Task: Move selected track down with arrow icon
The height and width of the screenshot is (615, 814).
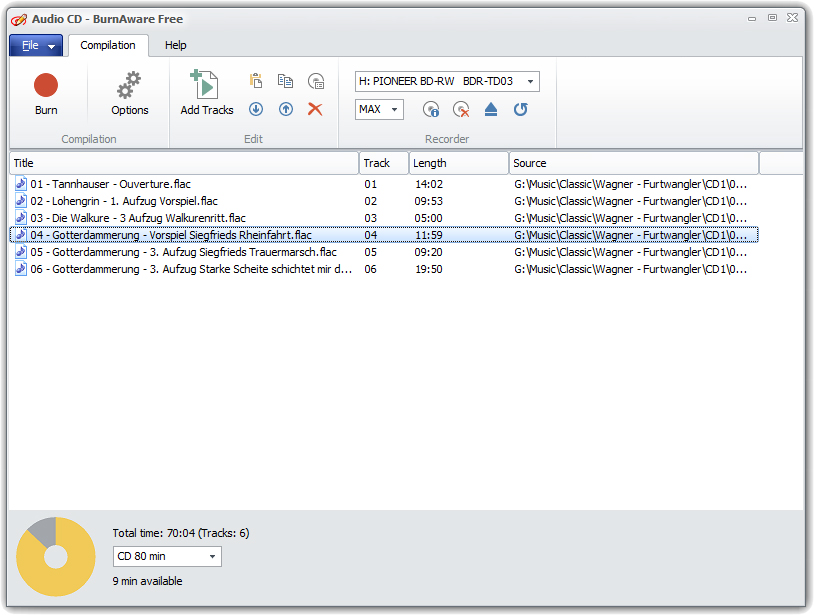Action: click(x=256, y=109)
